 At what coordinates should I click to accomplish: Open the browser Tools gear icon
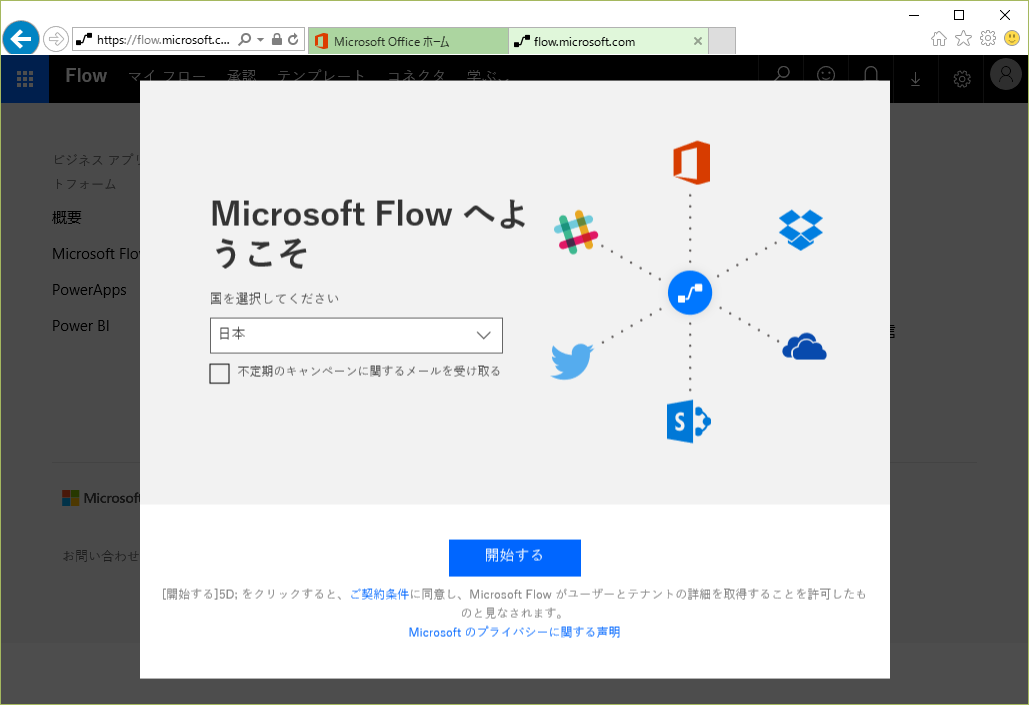click(988, 39)
